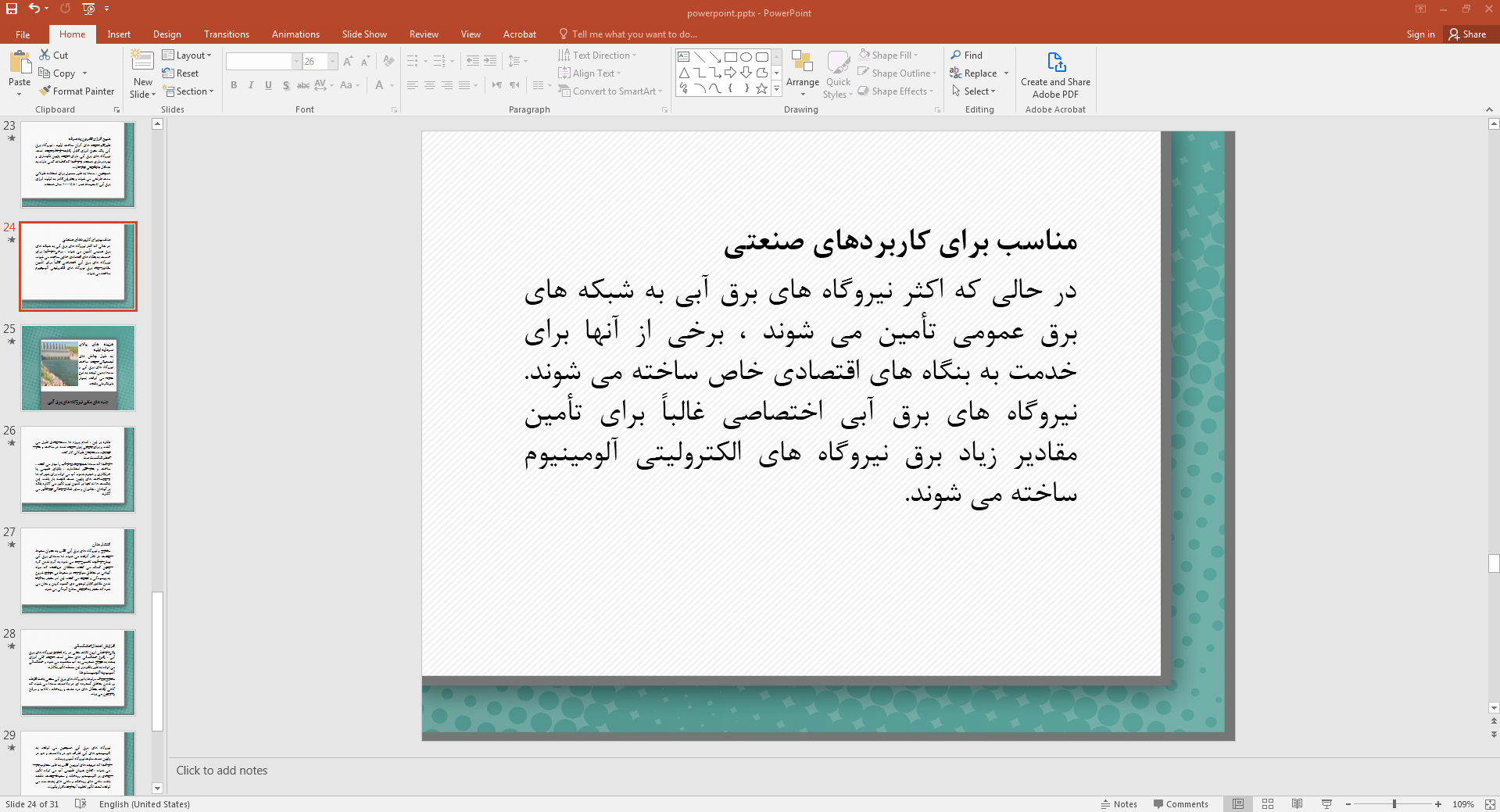Toggle Align Right paragraph button
Viewport: 1500px width, 812px height.
coord(447,85)
